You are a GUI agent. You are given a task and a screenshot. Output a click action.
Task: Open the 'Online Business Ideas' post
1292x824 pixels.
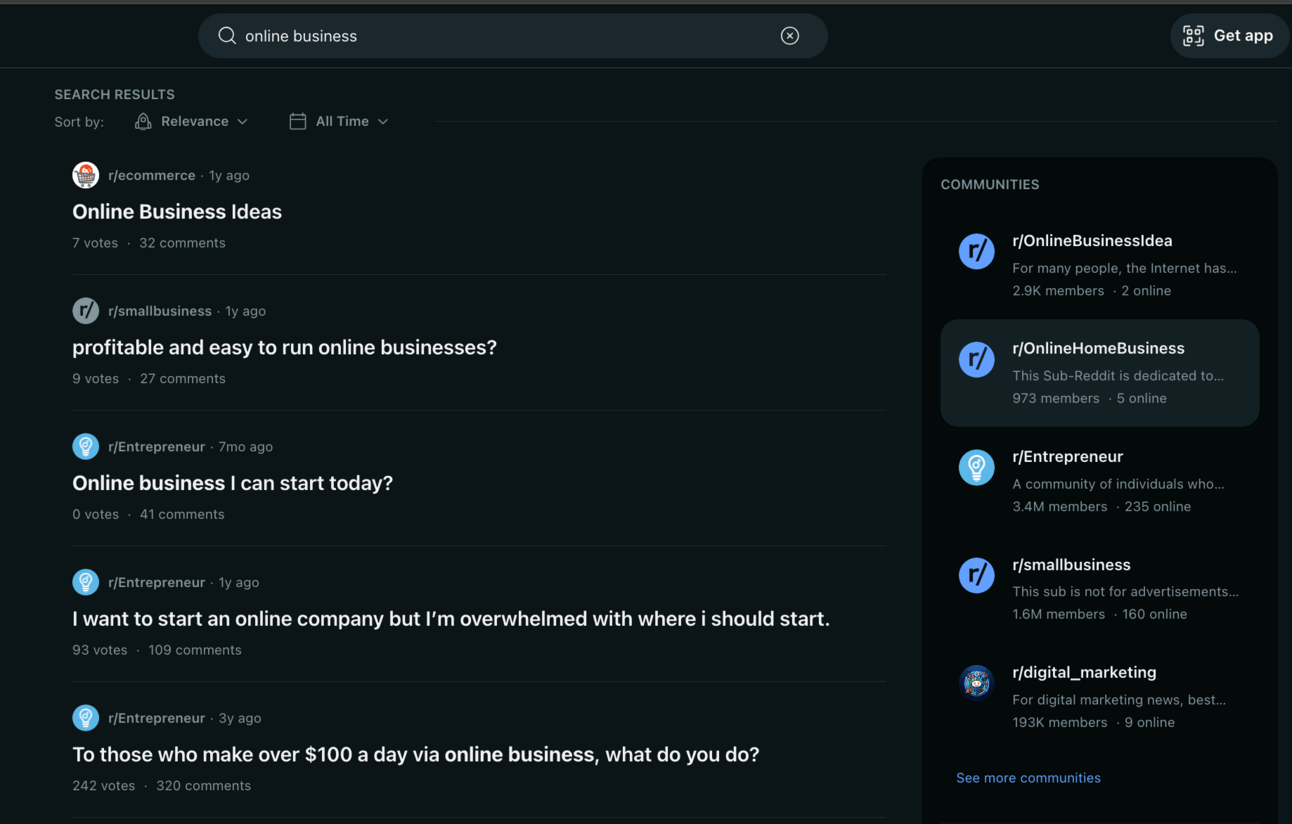coord(177,212)
